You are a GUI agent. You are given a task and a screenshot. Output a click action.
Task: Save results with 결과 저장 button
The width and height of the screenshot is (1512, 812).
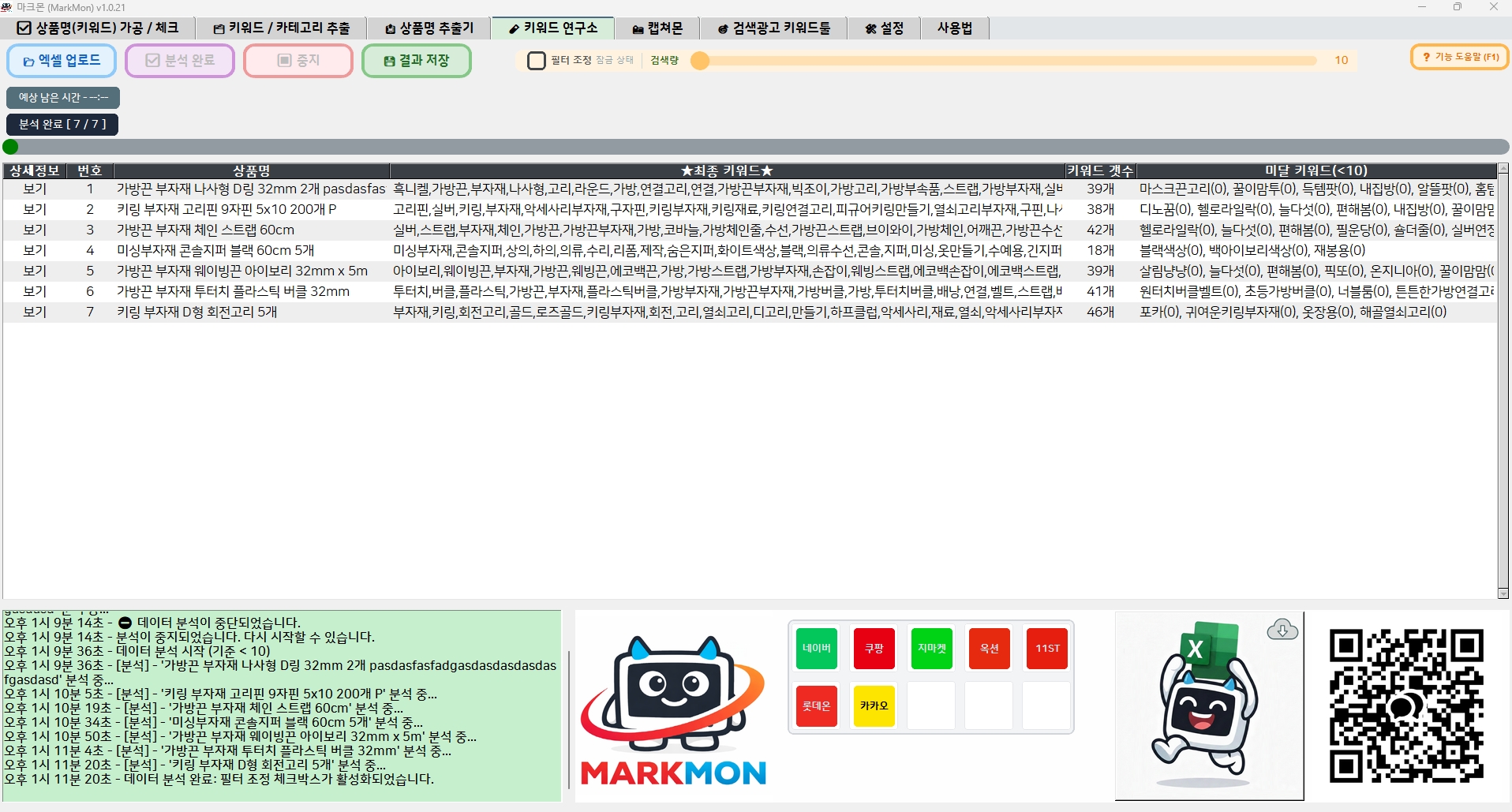pyautogui.click(x=417, y=61)
